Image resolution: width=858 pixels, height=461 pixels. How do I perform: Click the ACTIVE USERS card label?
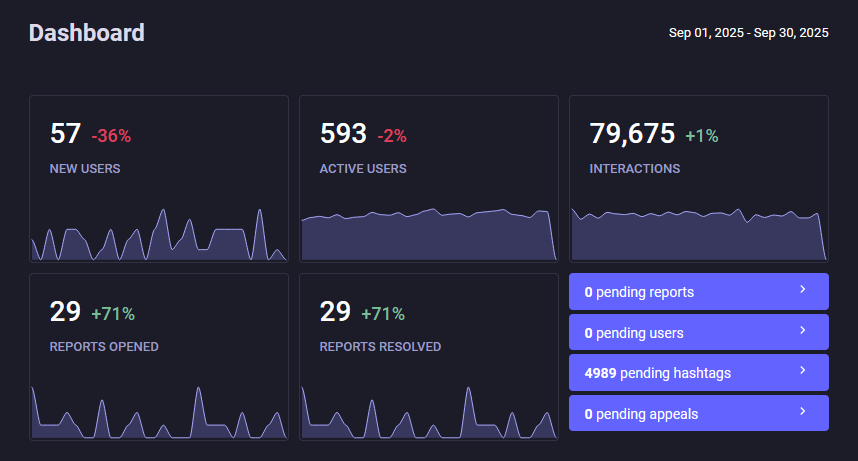pos(363,169)
